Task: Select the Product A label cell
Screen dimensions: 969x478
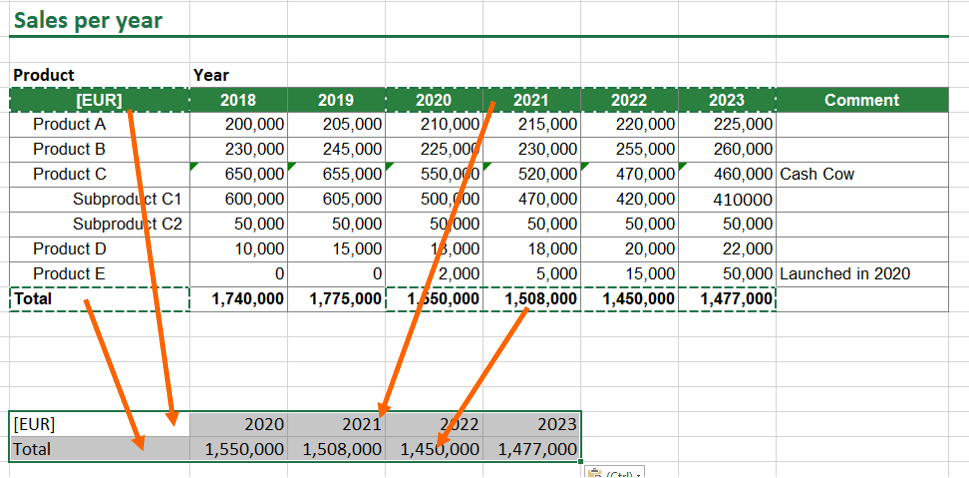Action: pyautogui.click(x=69, y=124)
